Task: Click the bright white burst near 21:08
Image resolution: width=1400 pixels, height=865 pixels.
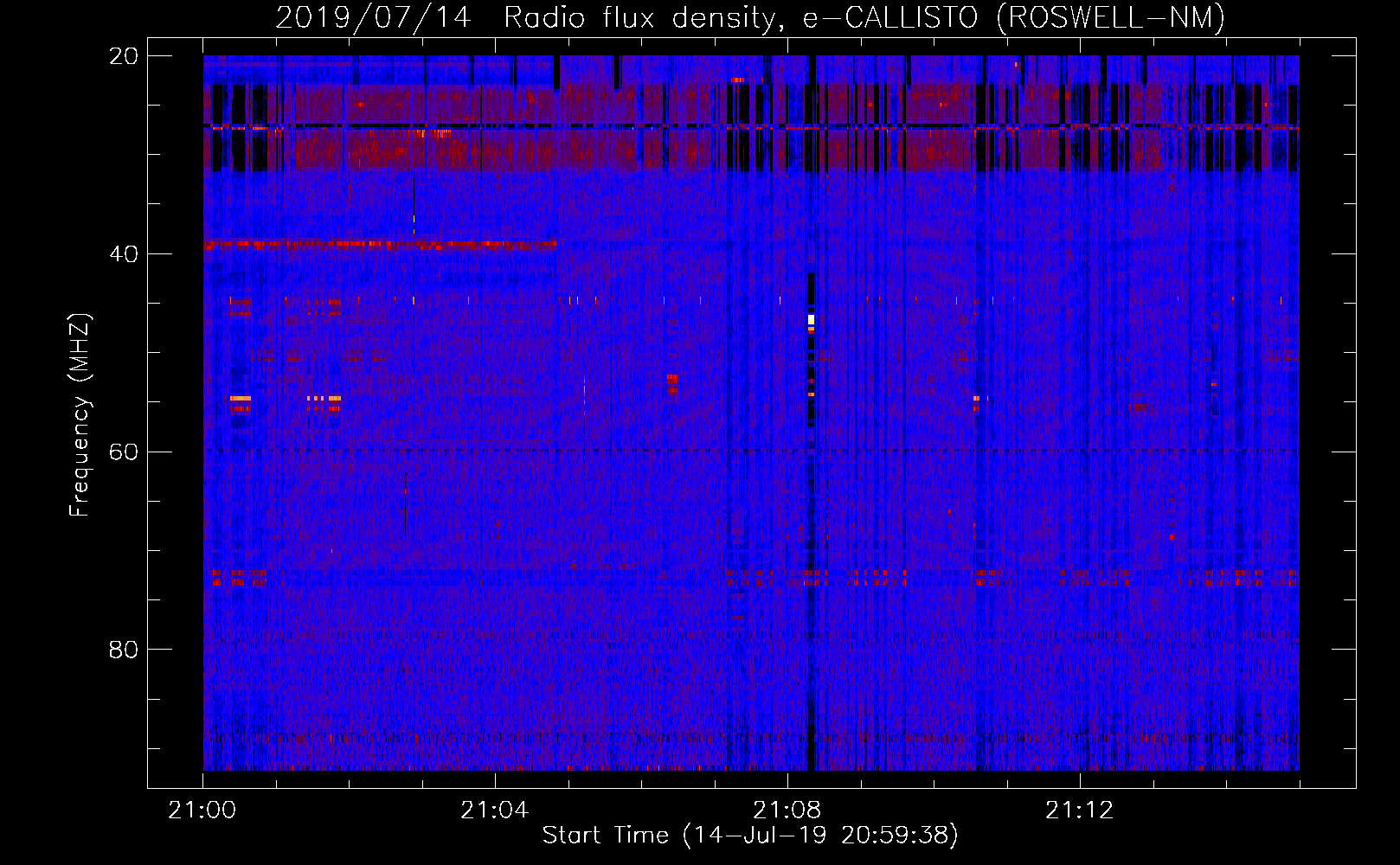Action: [811, 319]
